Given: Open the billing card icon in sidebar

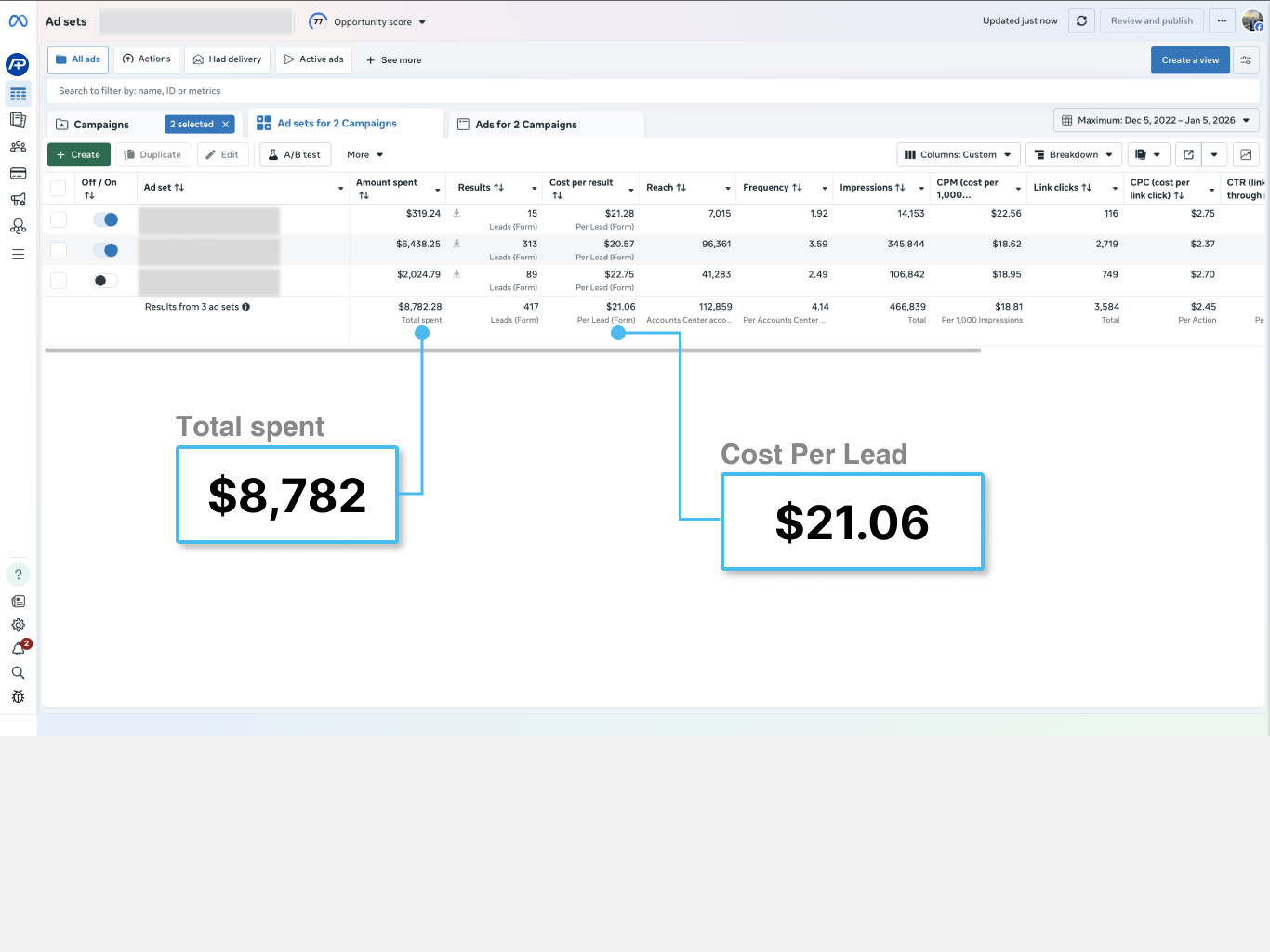Looking at the screenshot, I should [x=18, y=174].
